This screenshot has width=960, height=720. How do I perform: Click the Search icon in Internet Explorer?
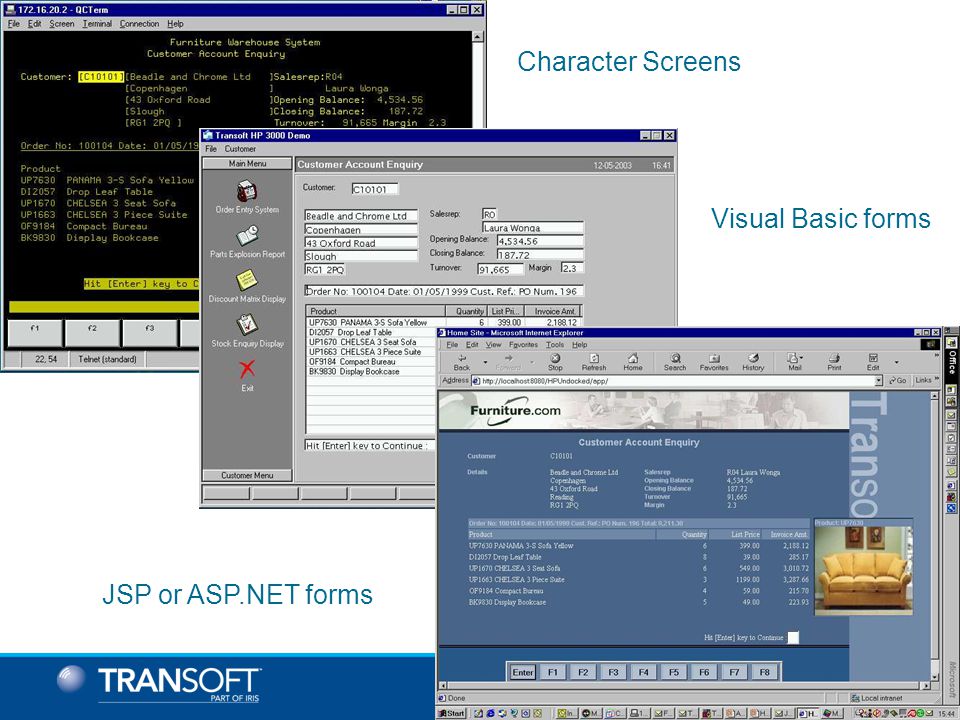[675, 362]
